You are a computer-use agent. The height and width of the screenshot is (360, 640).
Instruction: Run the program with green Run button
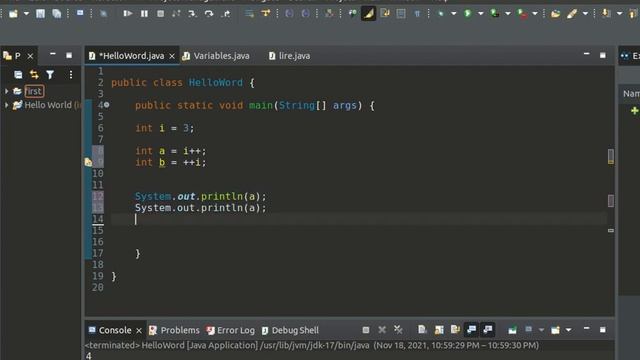pyautogui.click(x=468, y=14)
